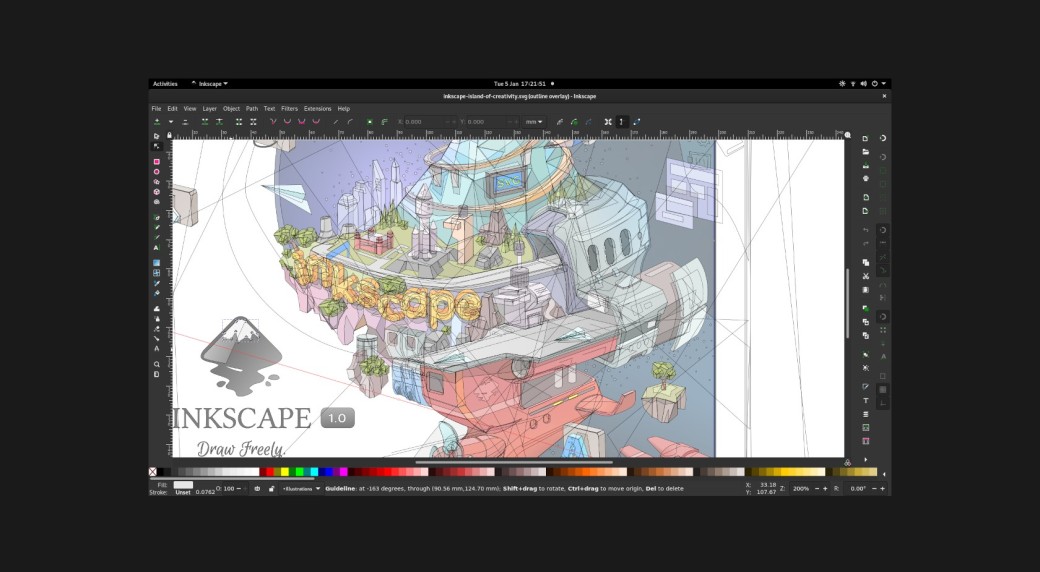The width and height of the screenshot is (1040, 572).
Task: Toggle current layer visibility eye icon
Action: click(257, 489)
